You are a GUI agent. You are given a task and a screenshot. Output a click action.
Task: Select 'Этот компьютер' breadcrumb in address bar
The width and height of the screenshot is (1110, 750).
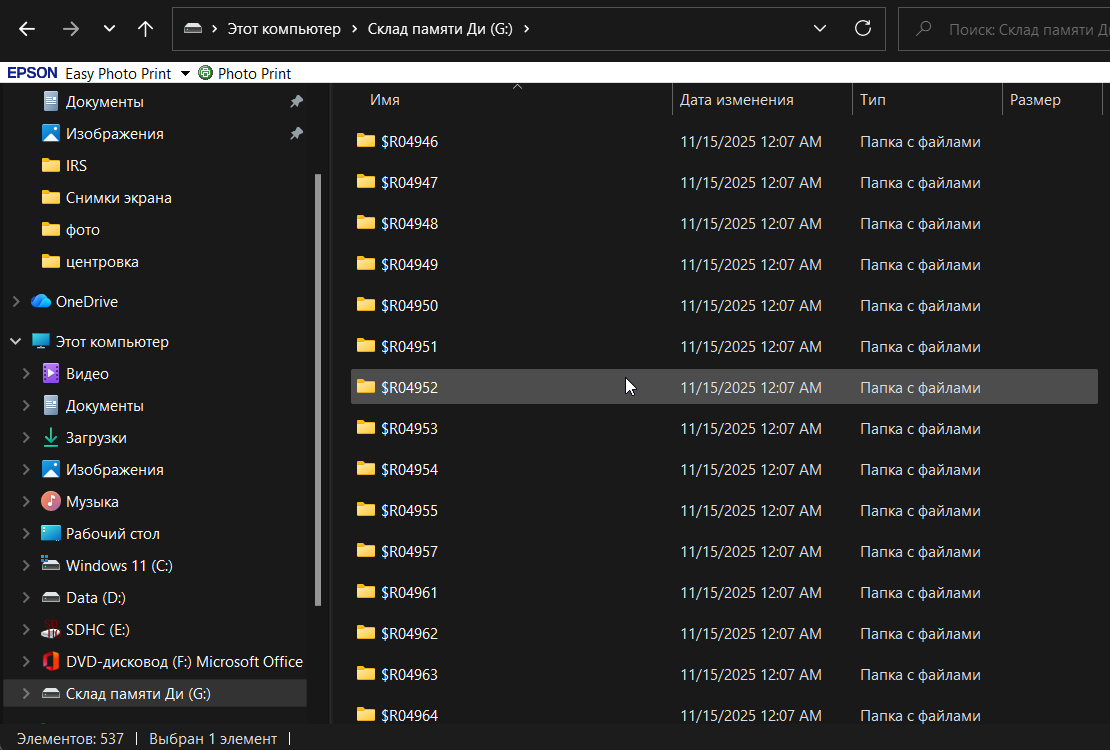[284, 29]
